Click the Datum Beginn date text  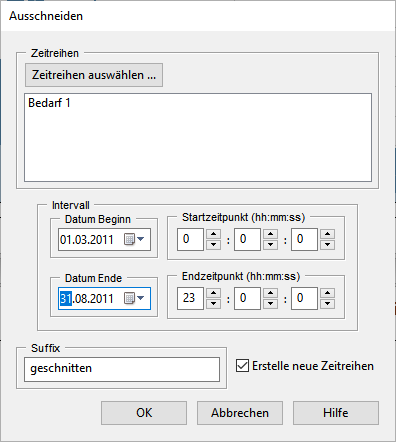coord(87,239)
